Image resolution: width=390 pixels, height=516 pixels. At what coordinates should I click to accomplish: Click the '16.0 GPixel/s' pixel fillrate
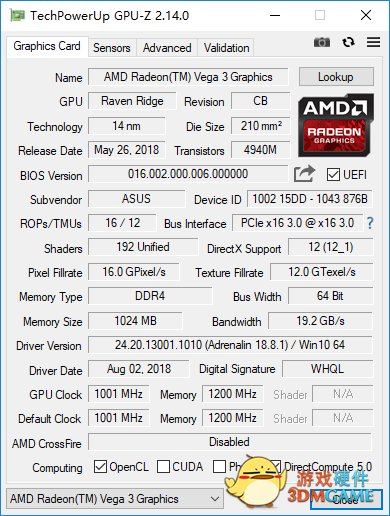click(x=134, y=272)
